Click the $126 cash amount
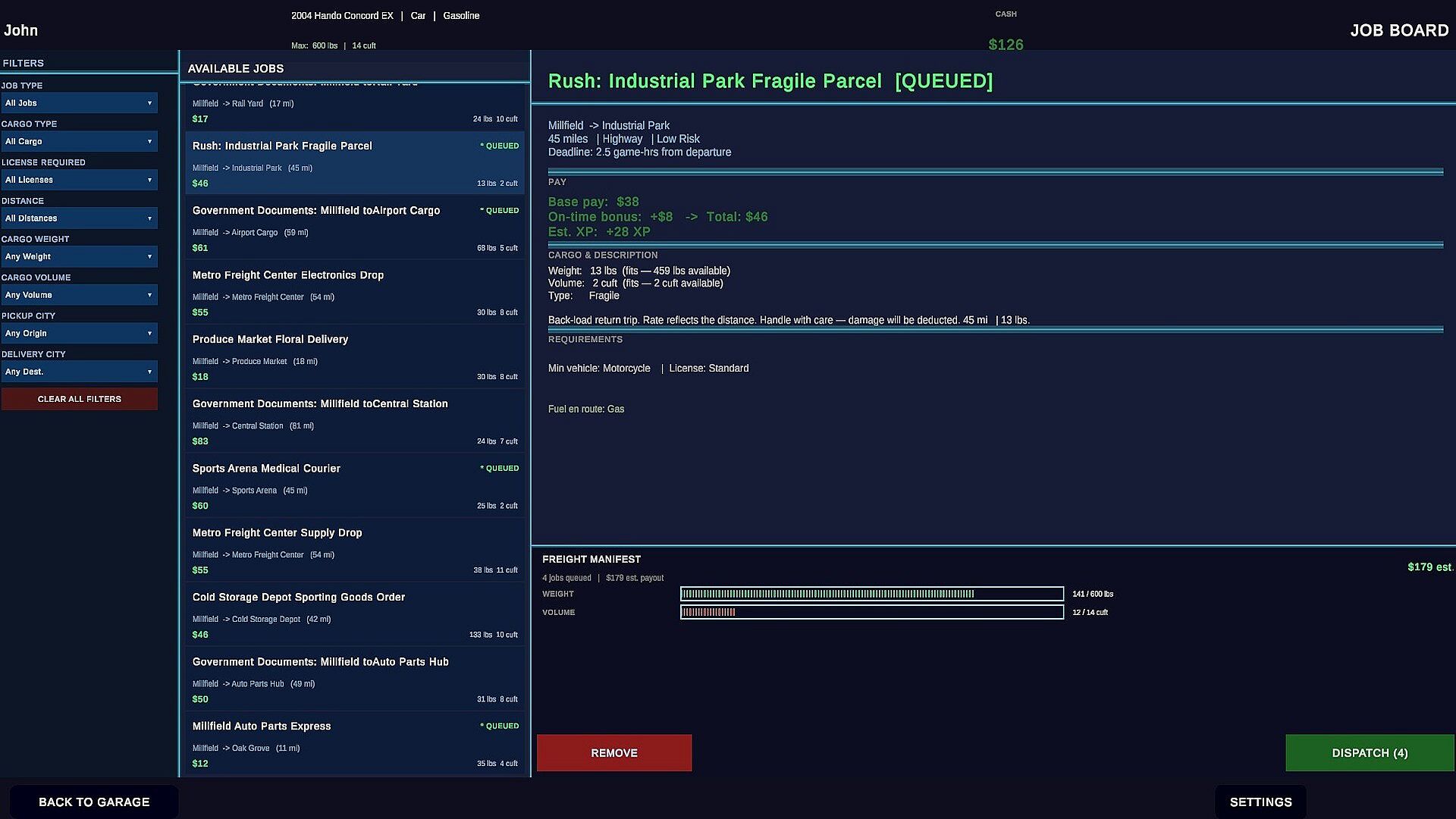1456x819 pixels. click(1006, 45)
